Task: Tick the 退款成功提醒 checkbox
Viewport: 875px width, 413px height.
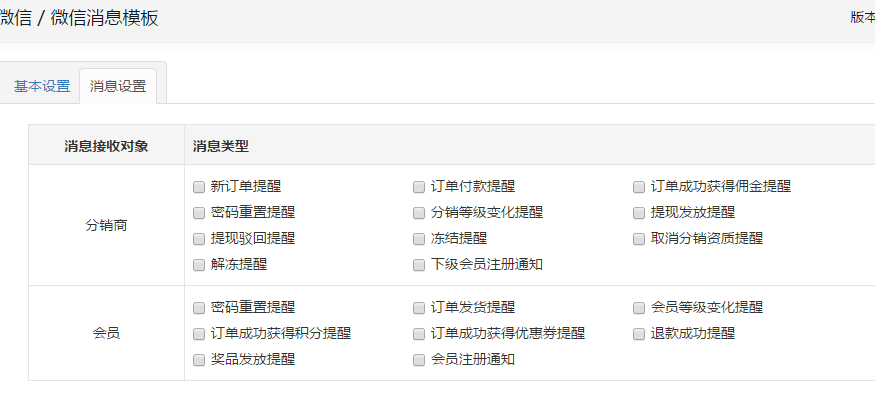Action: (639, 333)
